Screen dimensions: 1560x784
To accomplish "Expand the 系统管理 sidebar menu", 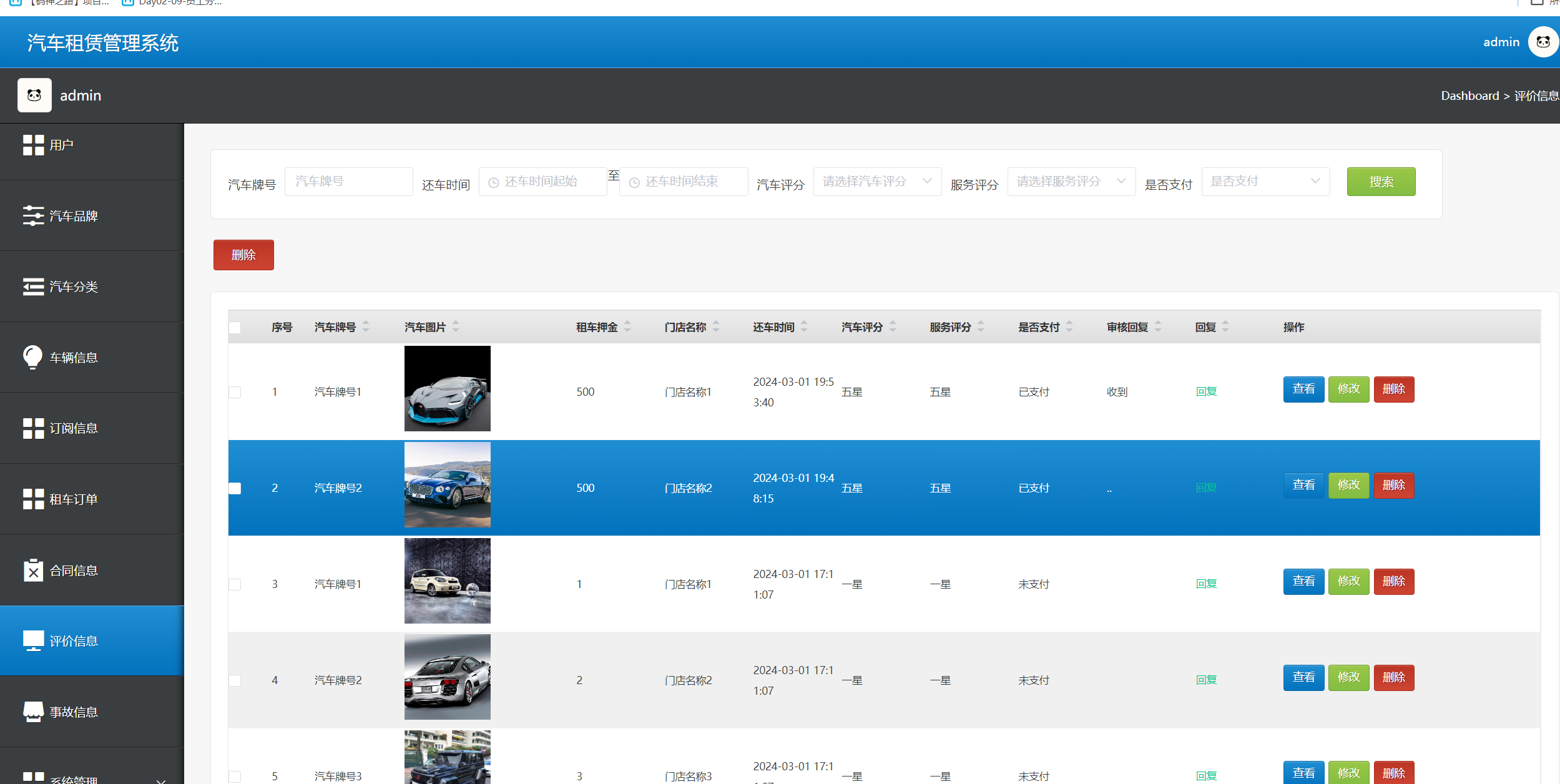I will coord(92,778).
